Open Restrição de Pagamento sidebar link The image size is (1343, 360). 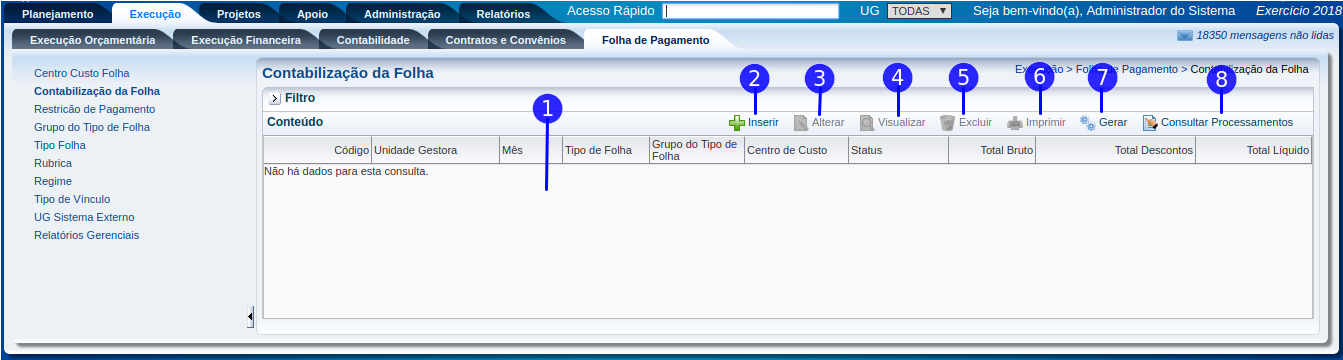pos(95,109)
